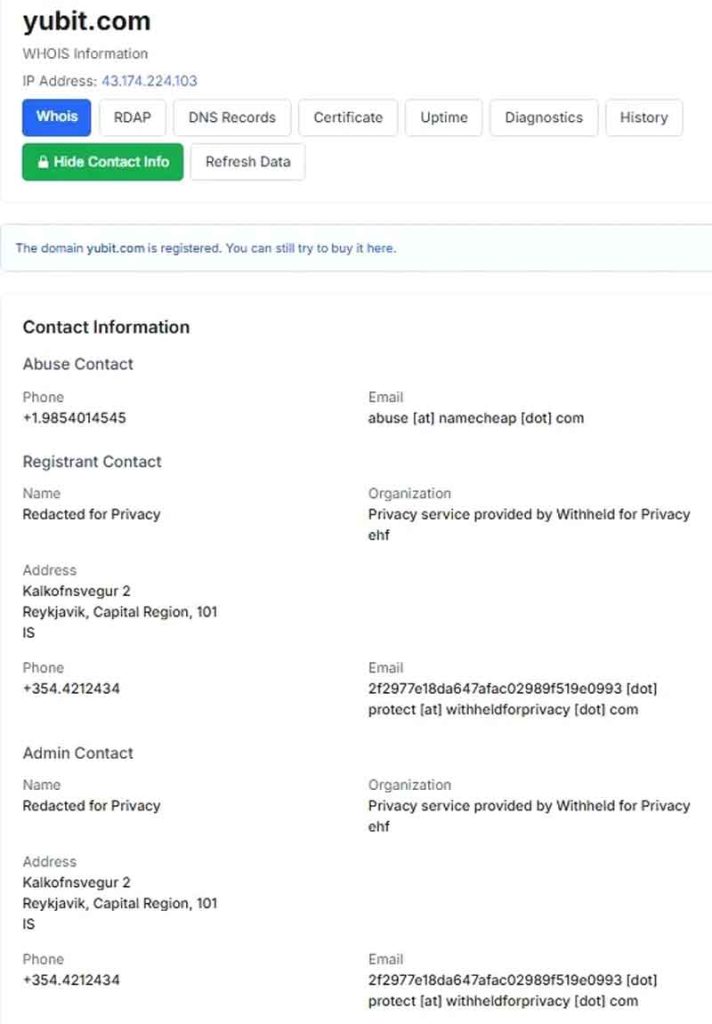The height and width of the screenshot is (1024, 712).
Task: Click the registrant phone number +354.4212434
Action: click(x=71, y=688)
